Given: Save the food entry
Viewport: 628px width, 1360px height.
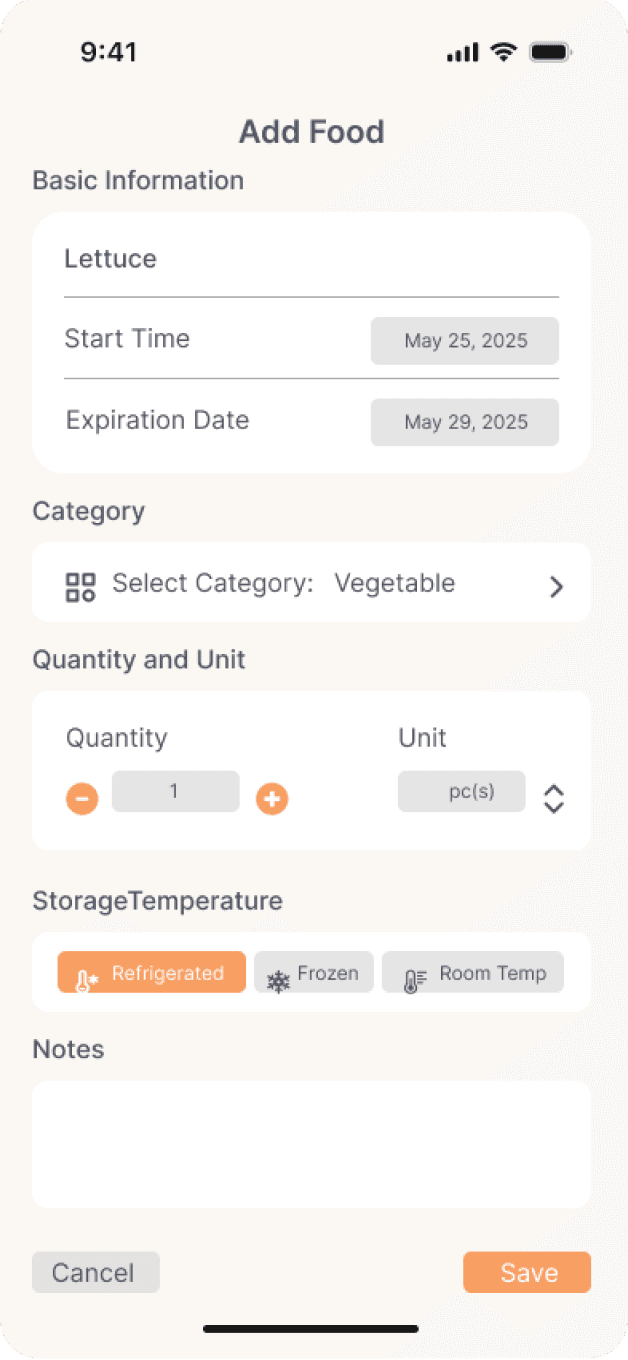Looking at the screenshot, I should pos(527,1272).
